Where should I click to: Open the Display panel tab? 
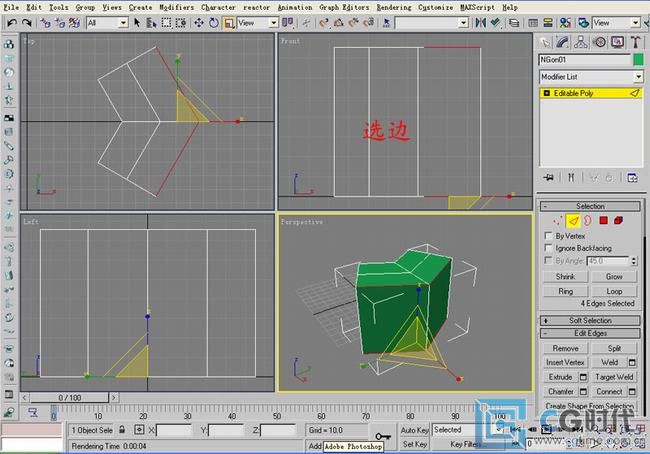(617, 42)
